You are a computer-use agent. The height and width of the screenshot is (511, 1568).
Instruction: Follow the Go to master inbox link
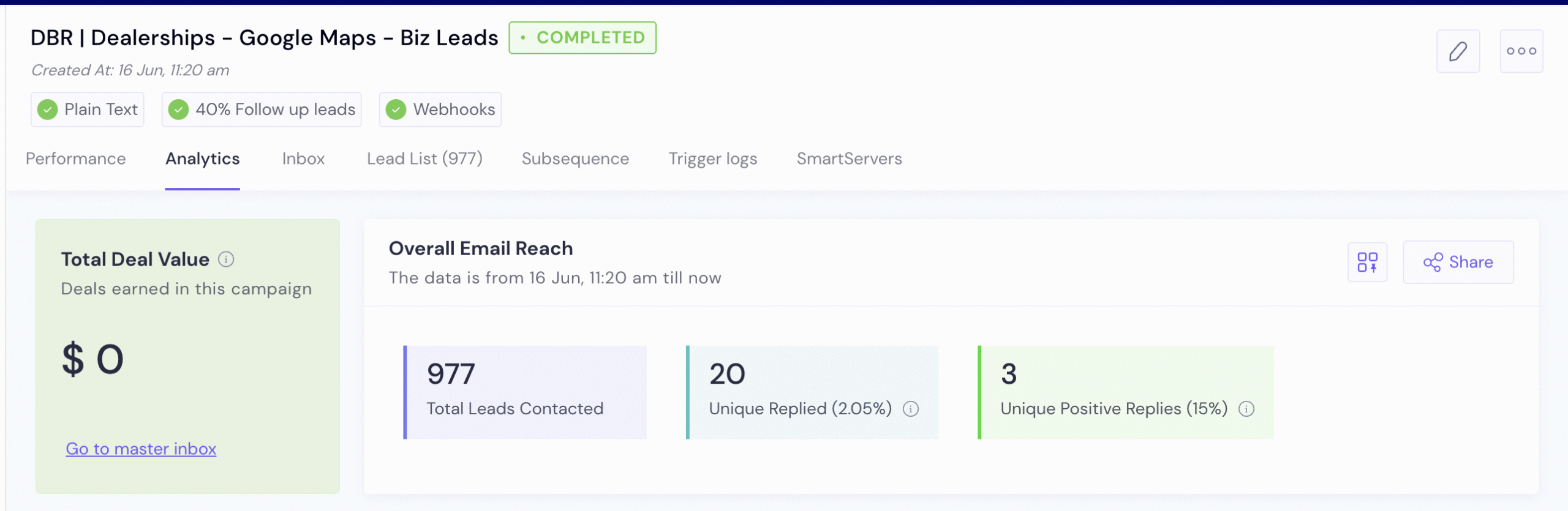tap(141, 449)
